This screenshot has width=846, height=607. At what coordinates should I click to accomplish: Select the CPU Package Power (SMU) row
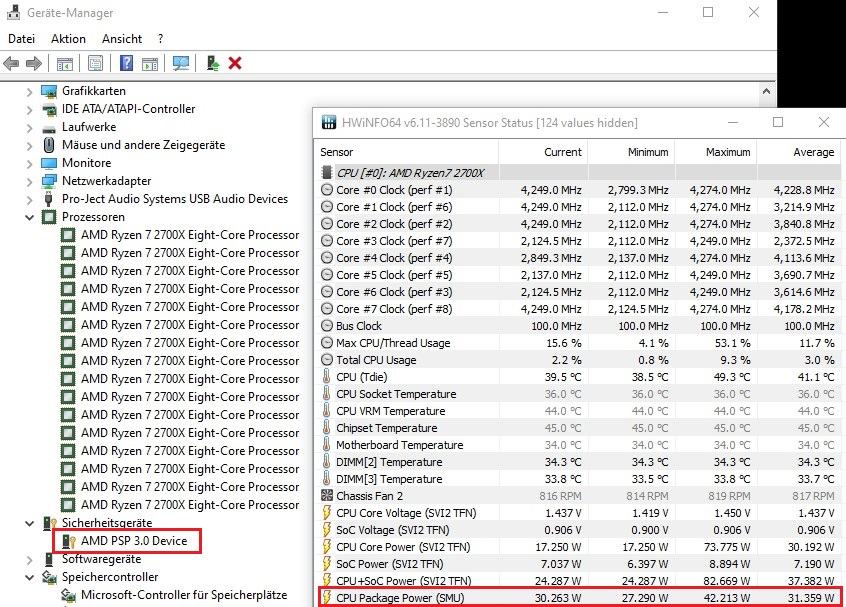(578, 598)
